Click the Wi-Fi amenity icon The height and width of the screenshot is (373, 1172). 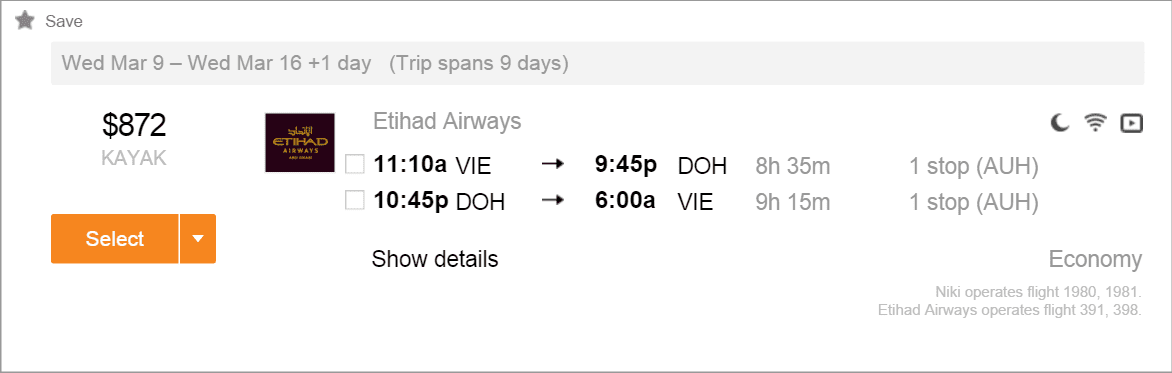click(x=1095, y=123)
